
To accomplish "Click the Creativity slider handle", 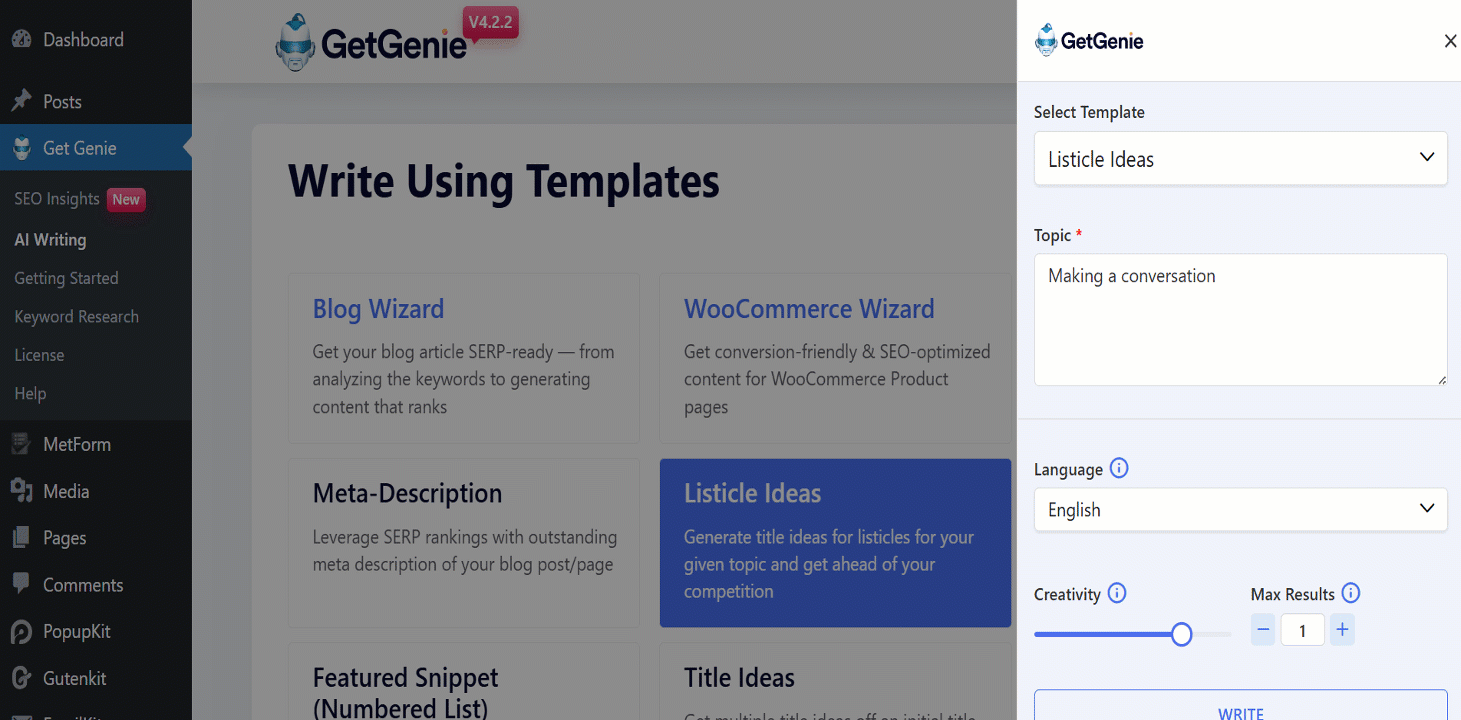I will [1181, 634].
